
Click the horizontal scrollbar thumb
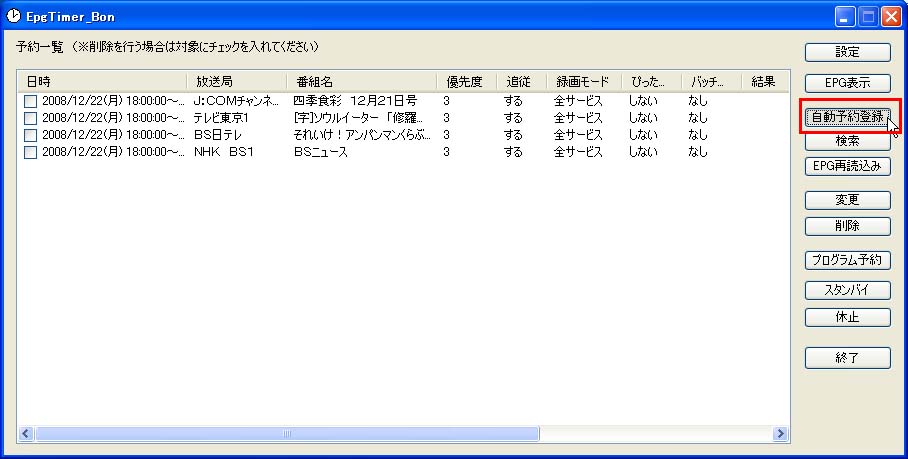click(x=287, y=433)
